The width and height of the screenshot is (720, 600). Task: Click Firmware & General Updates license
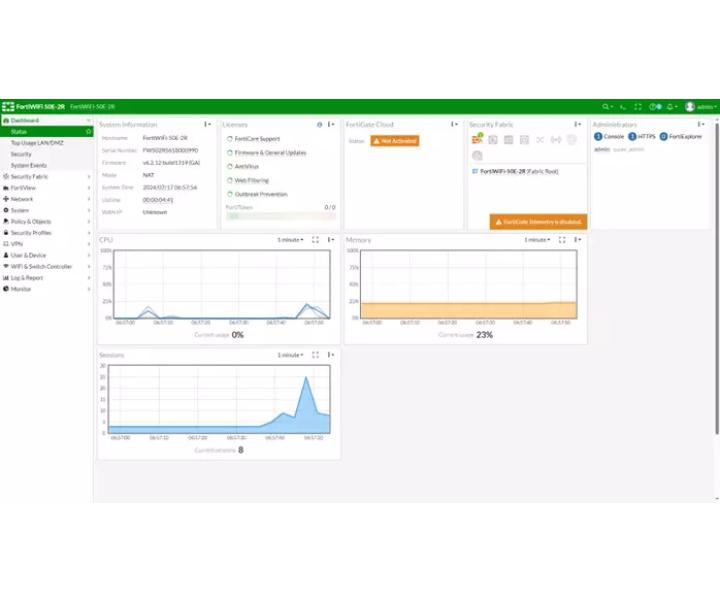point(270,153)
